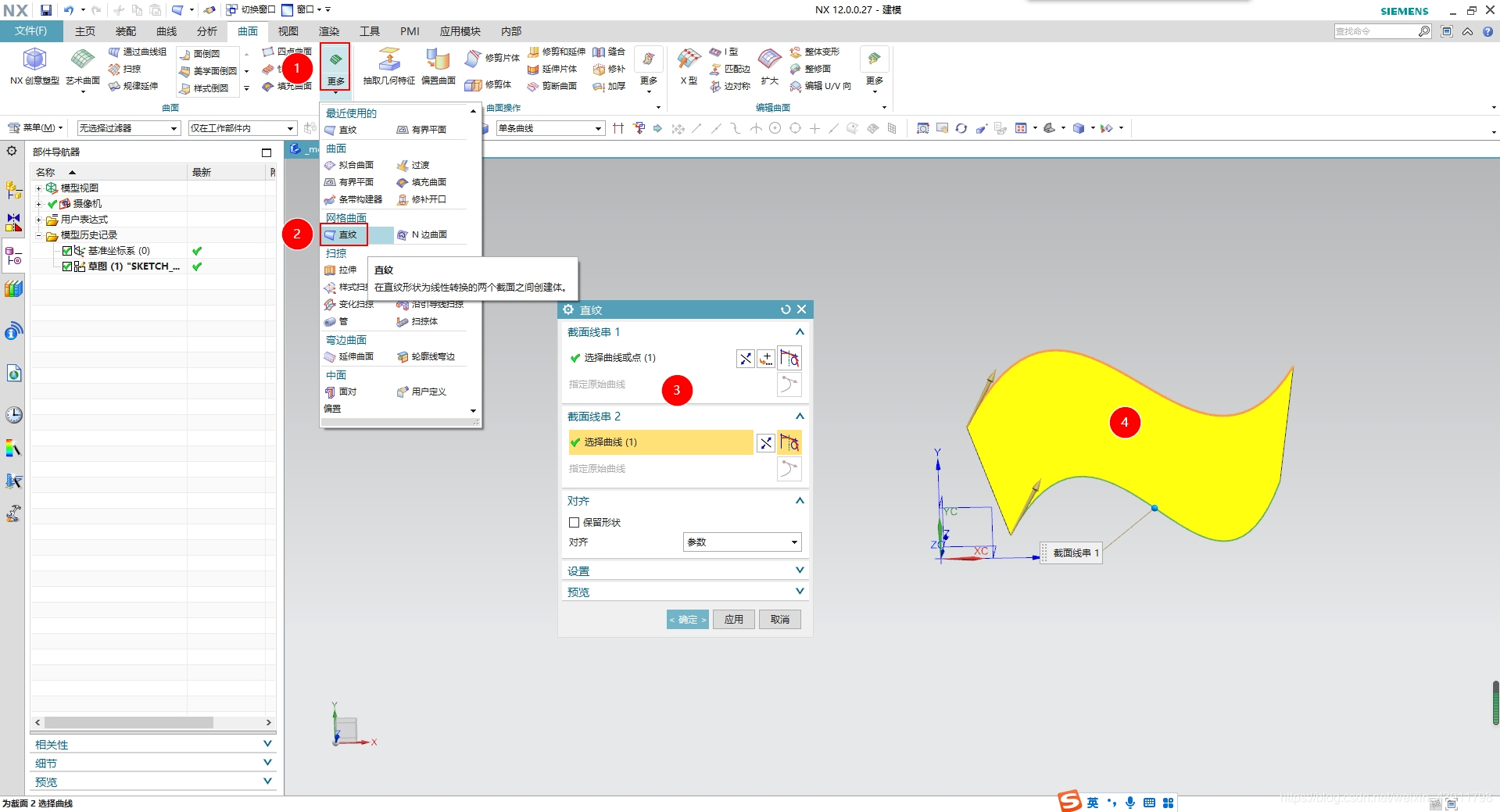
Task: Click the 扩大 enlarge surface icon
Action: [x=770, y=66]
